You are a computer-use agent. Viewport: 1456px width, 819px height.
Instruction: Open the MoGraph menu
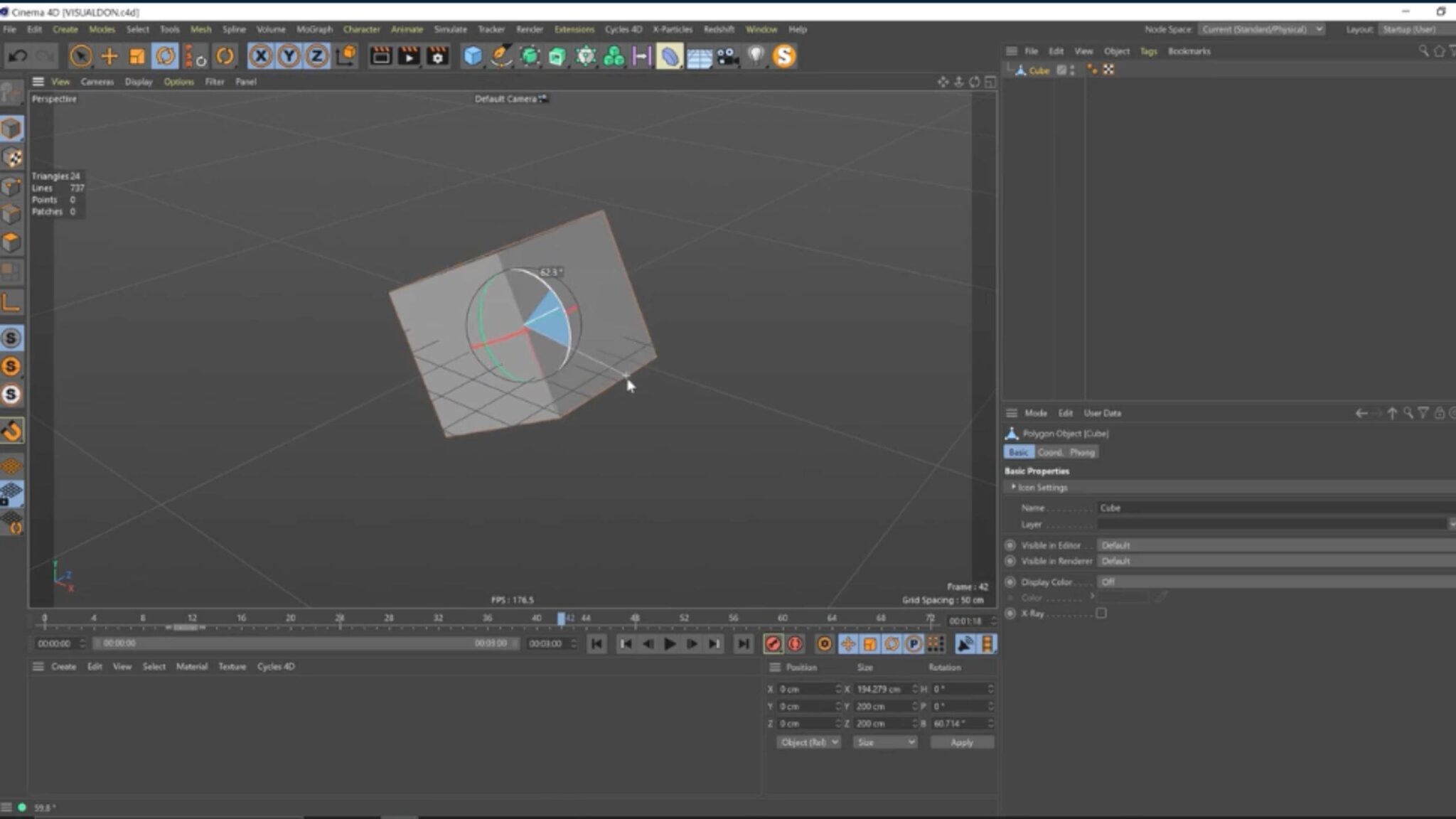coord(313,29)
